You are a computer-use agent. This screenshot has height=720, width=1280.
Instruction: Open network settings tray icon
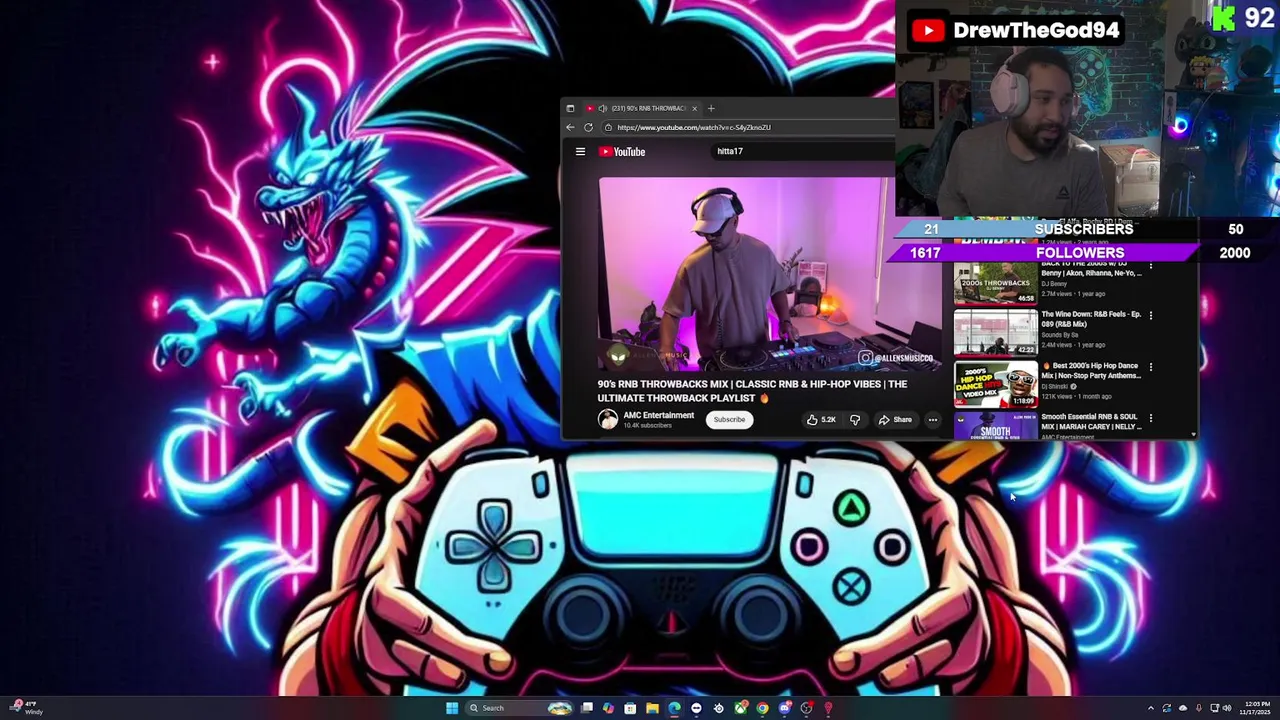(1215, 708)
